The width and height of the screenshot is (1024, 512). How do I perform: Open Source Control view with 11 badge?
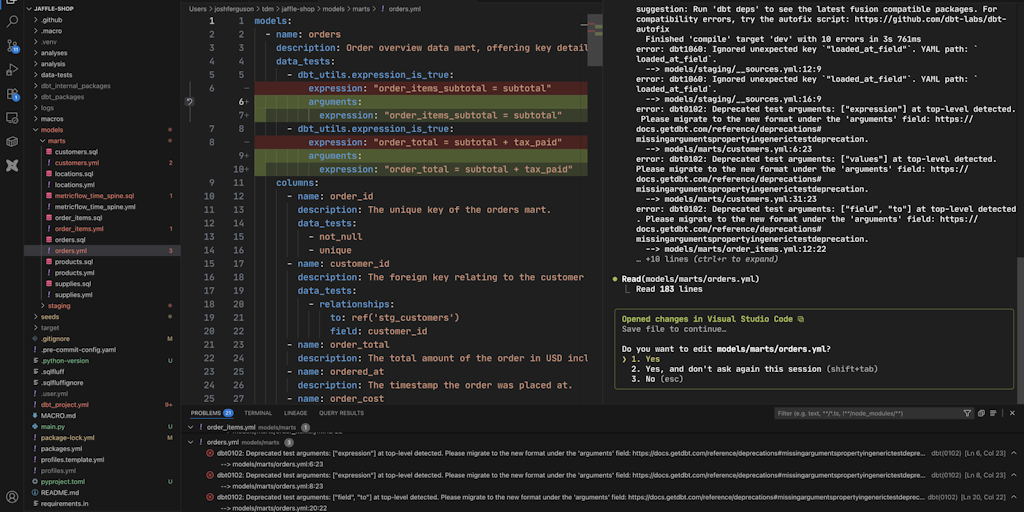point(12,46)
